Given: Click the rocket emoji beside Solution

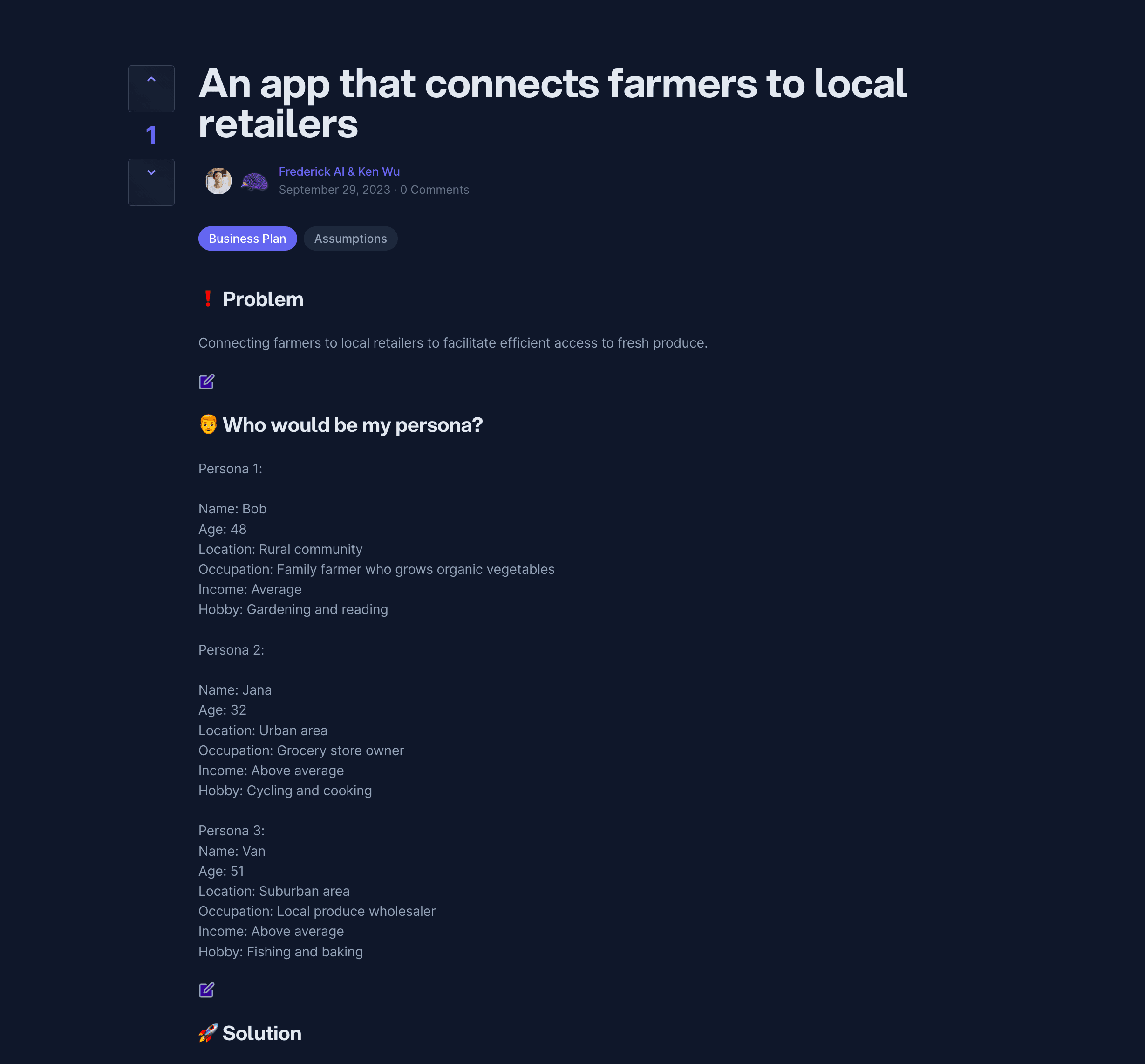Looking at the screenshot, I should pos(208,1033).
